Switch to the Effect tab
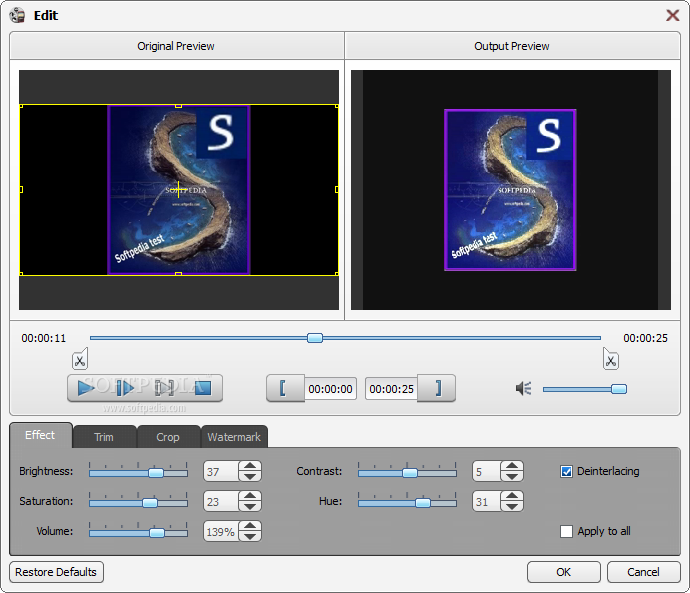 [40, 435]
